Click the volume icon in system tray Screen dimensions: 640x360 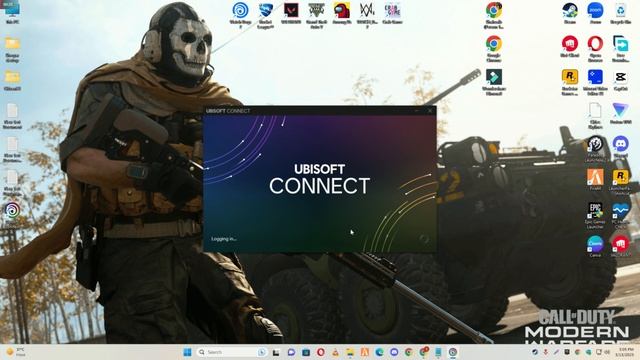click(607, 352)
